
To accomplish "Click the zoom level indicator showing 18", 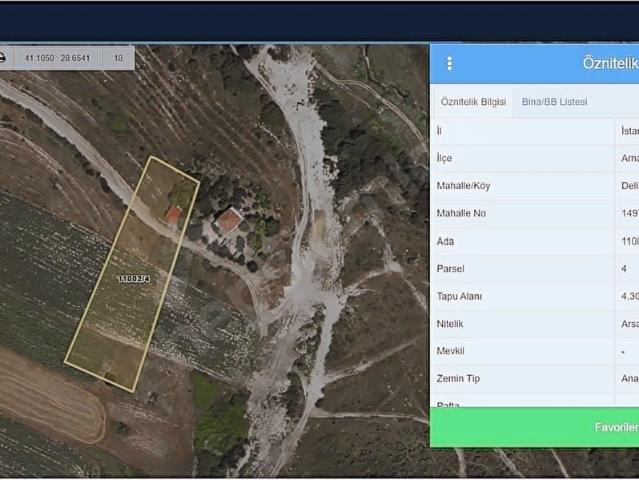I will (118, 58).
